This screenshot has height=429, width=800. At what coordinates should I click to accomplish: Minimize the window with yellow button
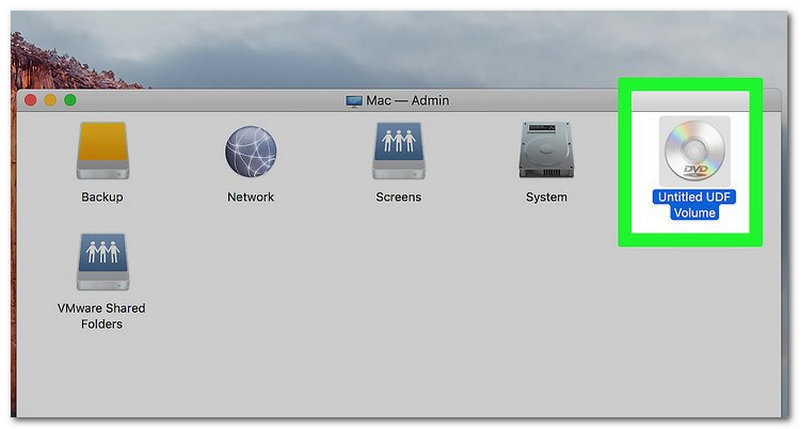50,100
